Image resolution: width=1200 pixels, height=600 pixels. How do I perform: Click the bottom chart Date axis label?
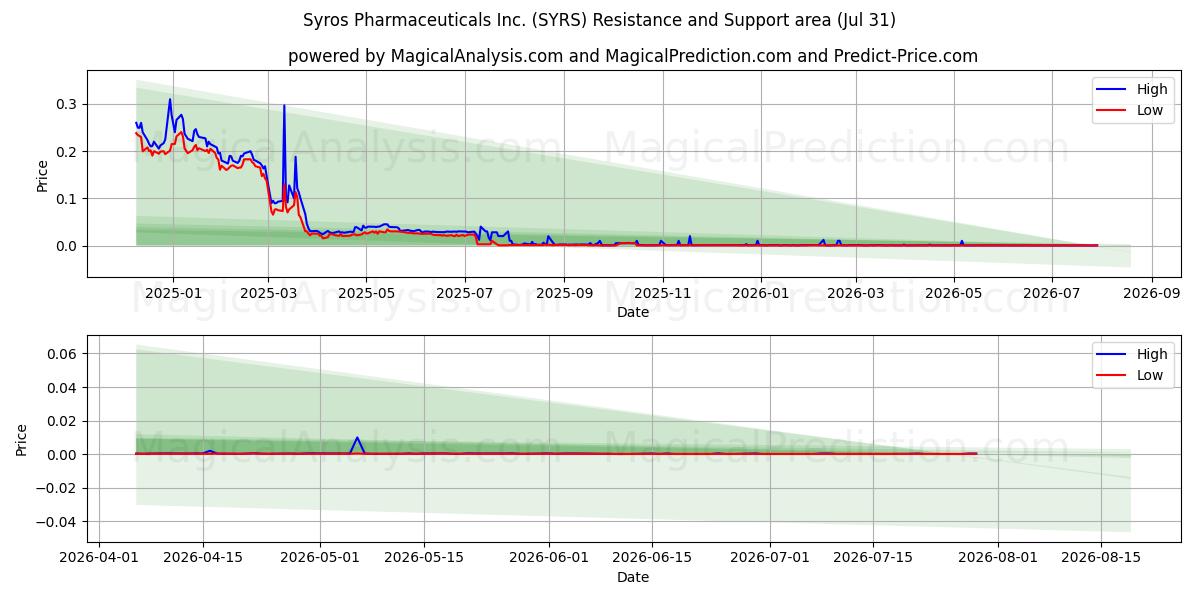(x=633, y=577)
